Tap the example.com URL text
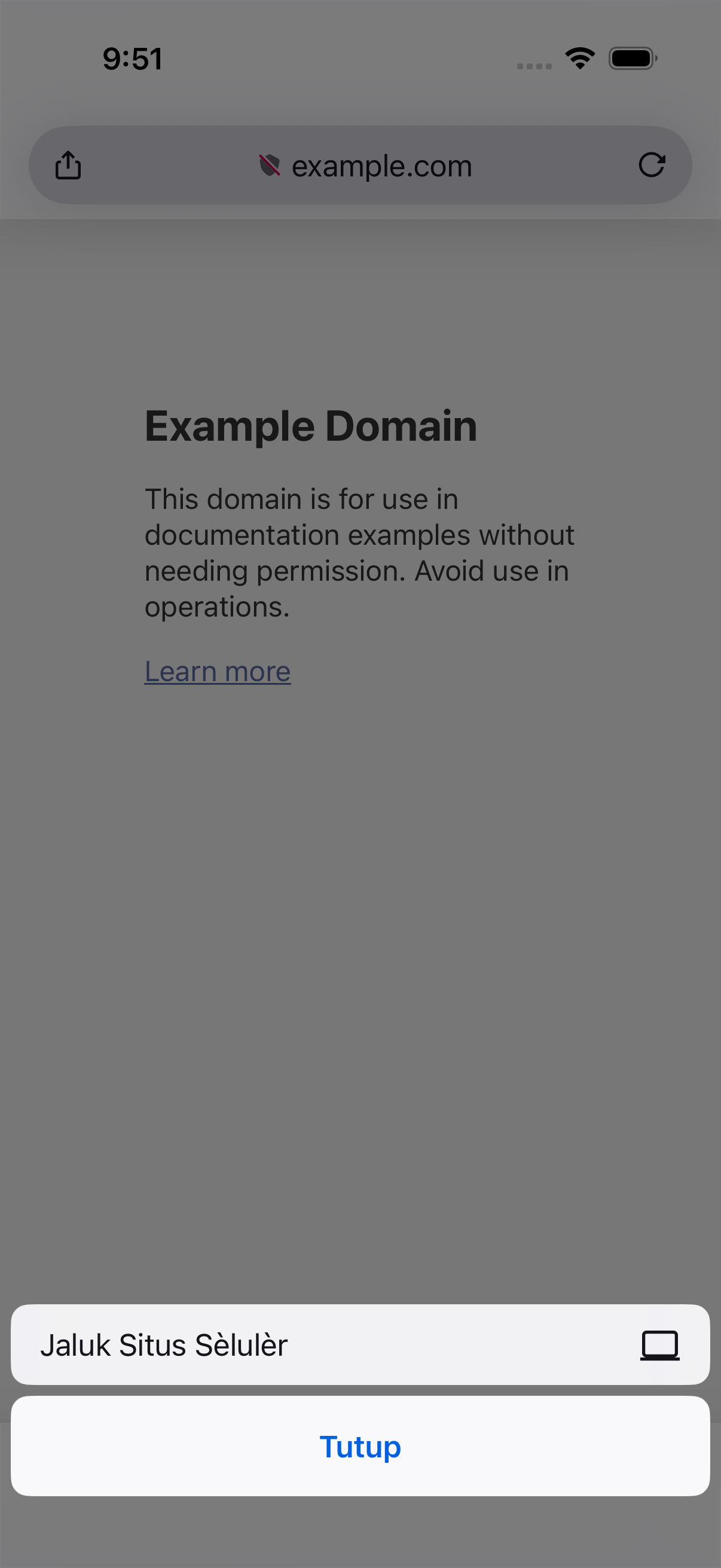 tap(381, 166)
